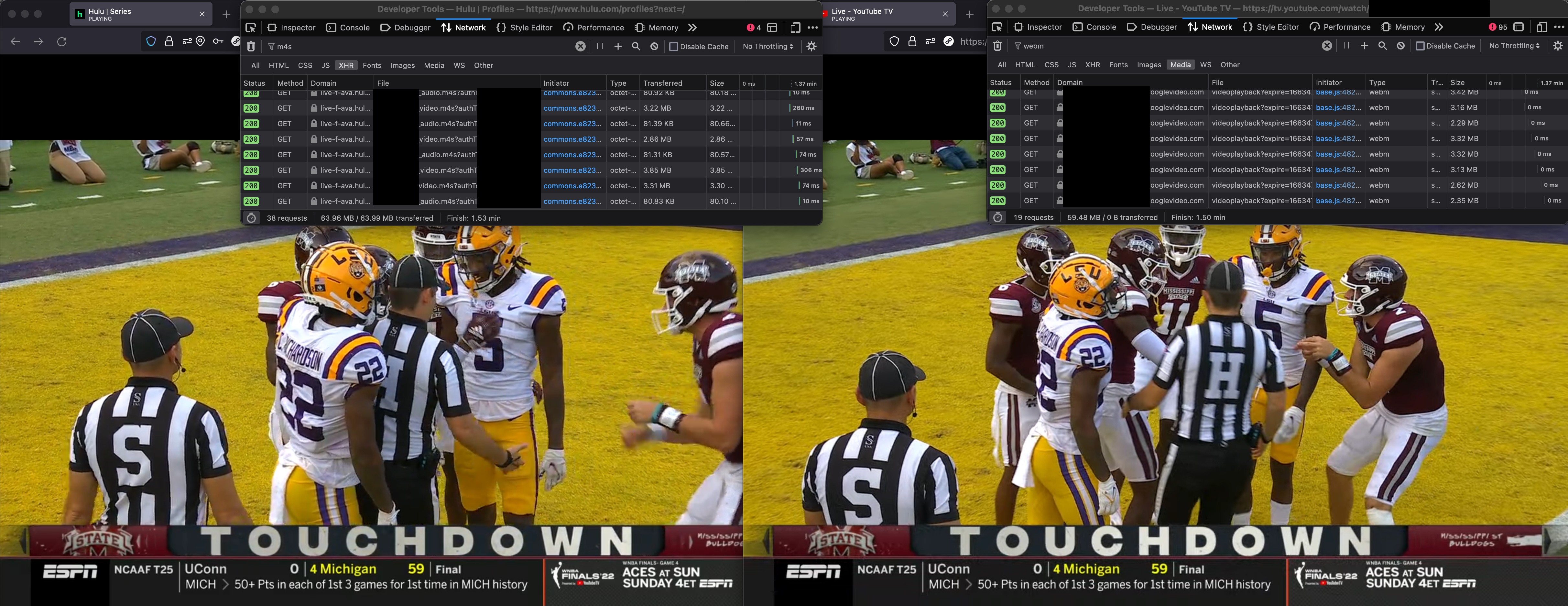Image resolution: width=1568 pixels, height=606 pixels.
Task: Clear the webm filter text
Action: pyautogui.click(x=1327, y=46)
